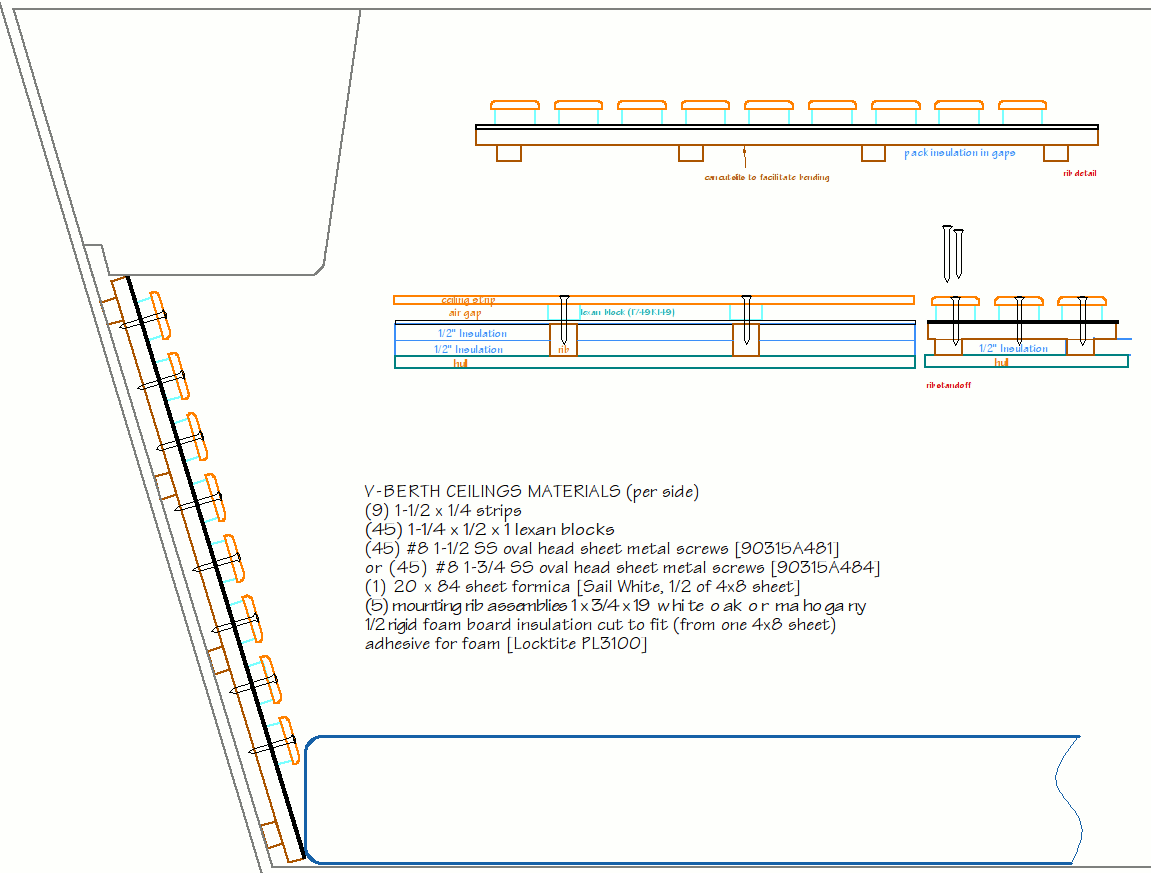Click the sheet formica Sail White line
Image resolution: width=1151 pixels, height=873 pixels.
point(582,587)
